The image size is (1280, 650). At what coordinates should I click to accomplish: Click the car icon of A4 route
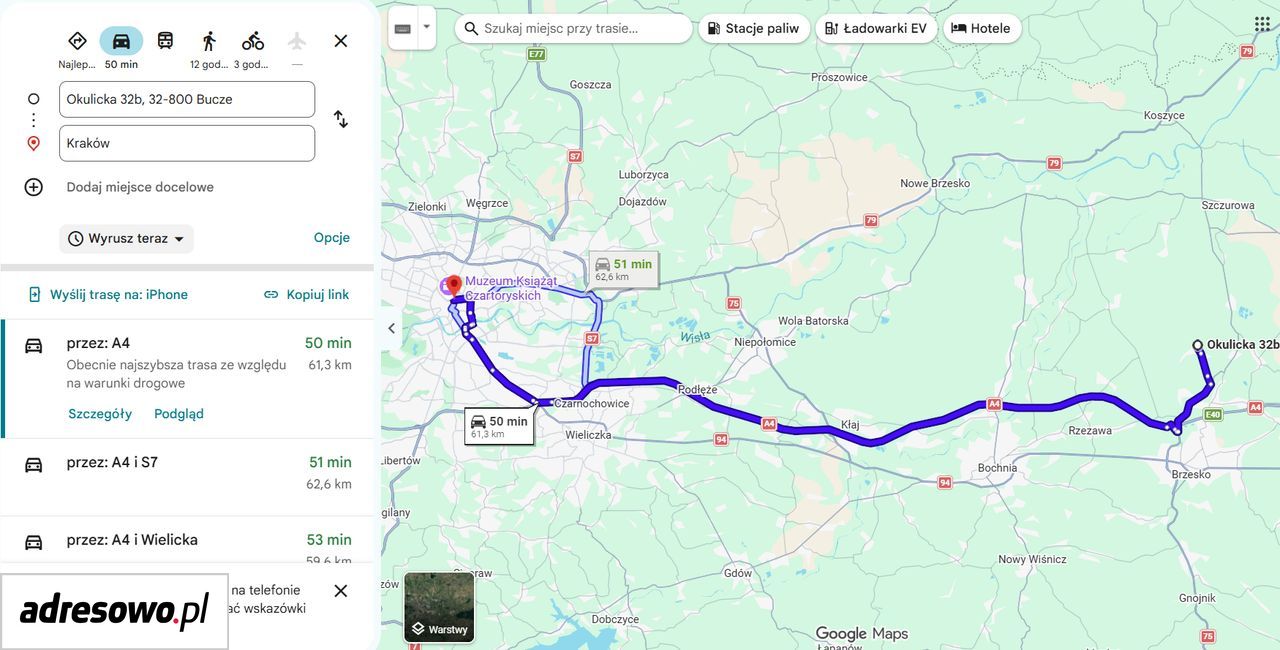[34, 345]
